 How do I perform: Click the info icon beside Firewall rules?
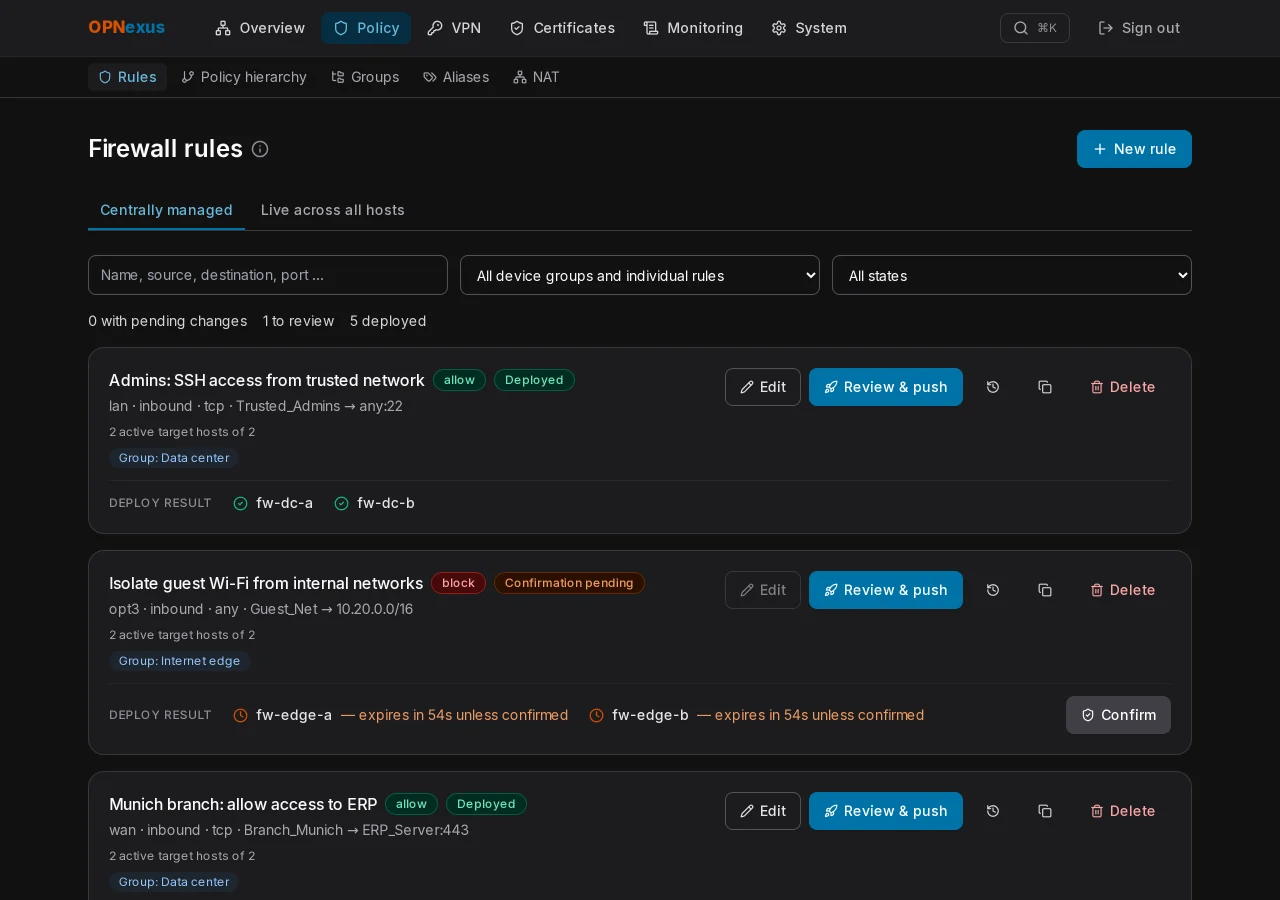click(x=260, y=149)
